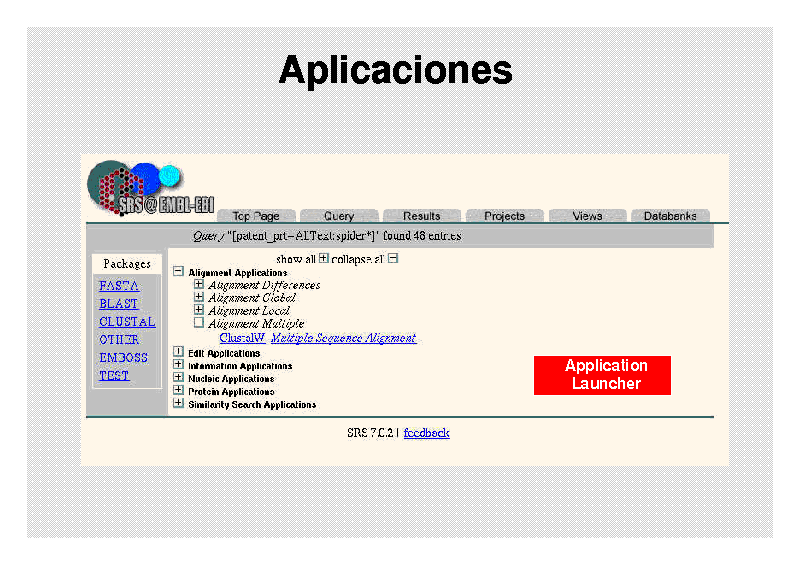Toggle the Alignment Multiple box
The image size is (800, 565).
pos(199,324)
